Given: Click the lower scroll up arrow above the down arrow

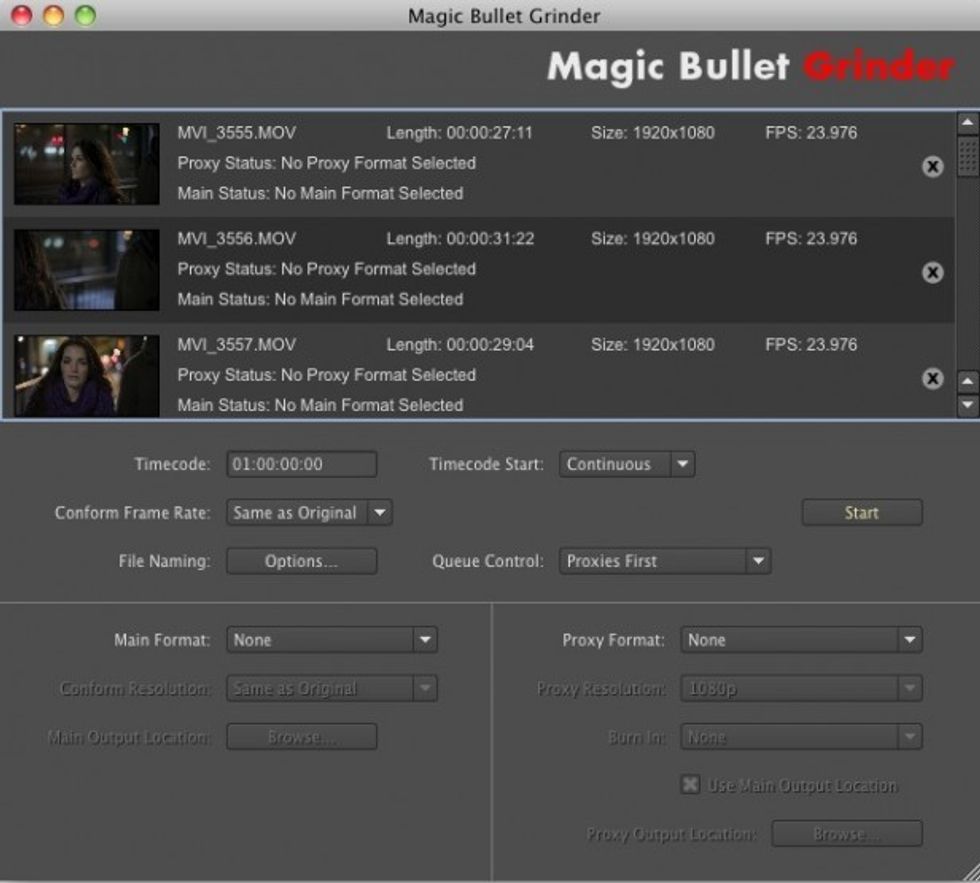Looking at the screenshot, I should [968, 381].
